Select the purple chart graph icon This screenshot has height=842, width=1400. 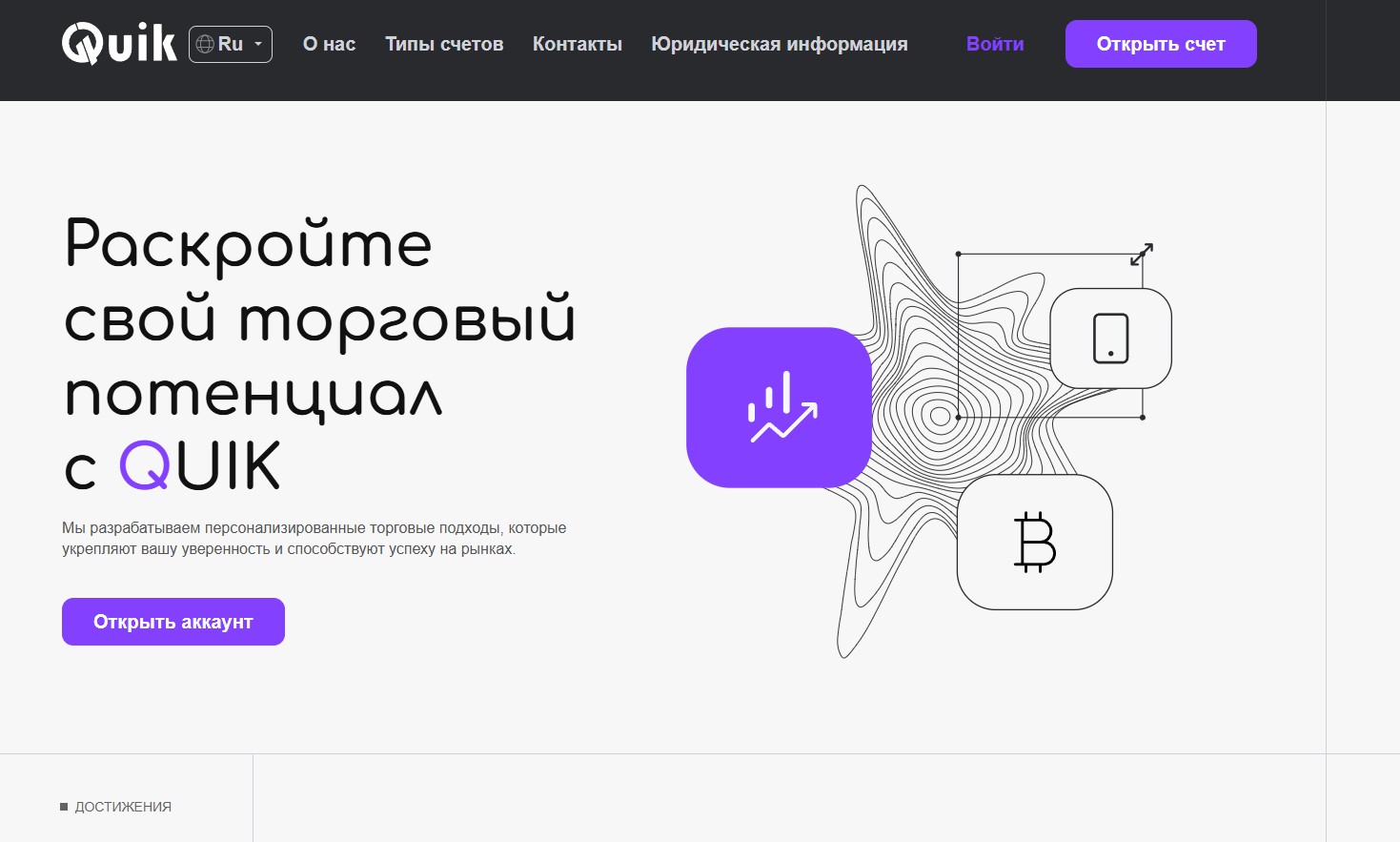pyautogui.click(x=779, y=407)
